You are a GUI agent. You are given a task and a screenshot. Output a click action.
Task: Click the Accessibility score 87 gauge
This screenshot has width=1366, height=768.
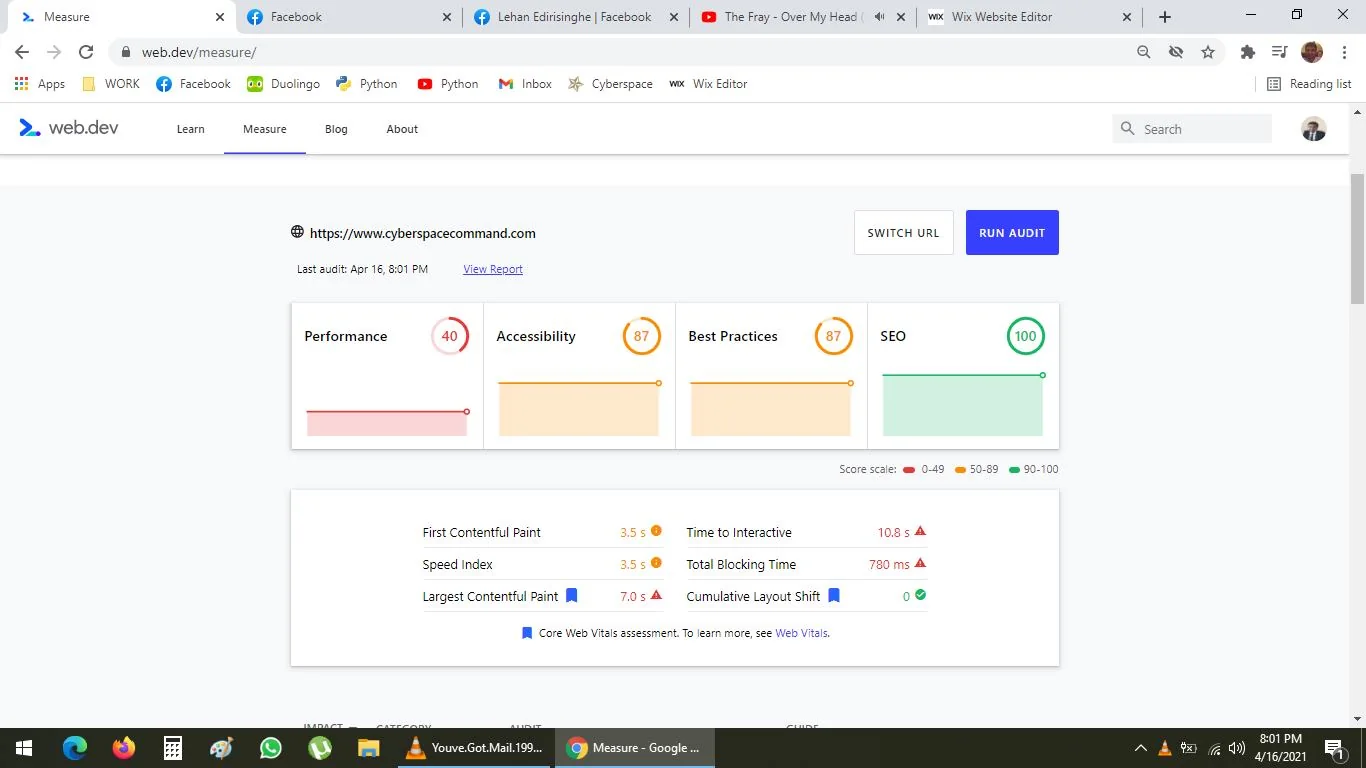click(642, 336)
